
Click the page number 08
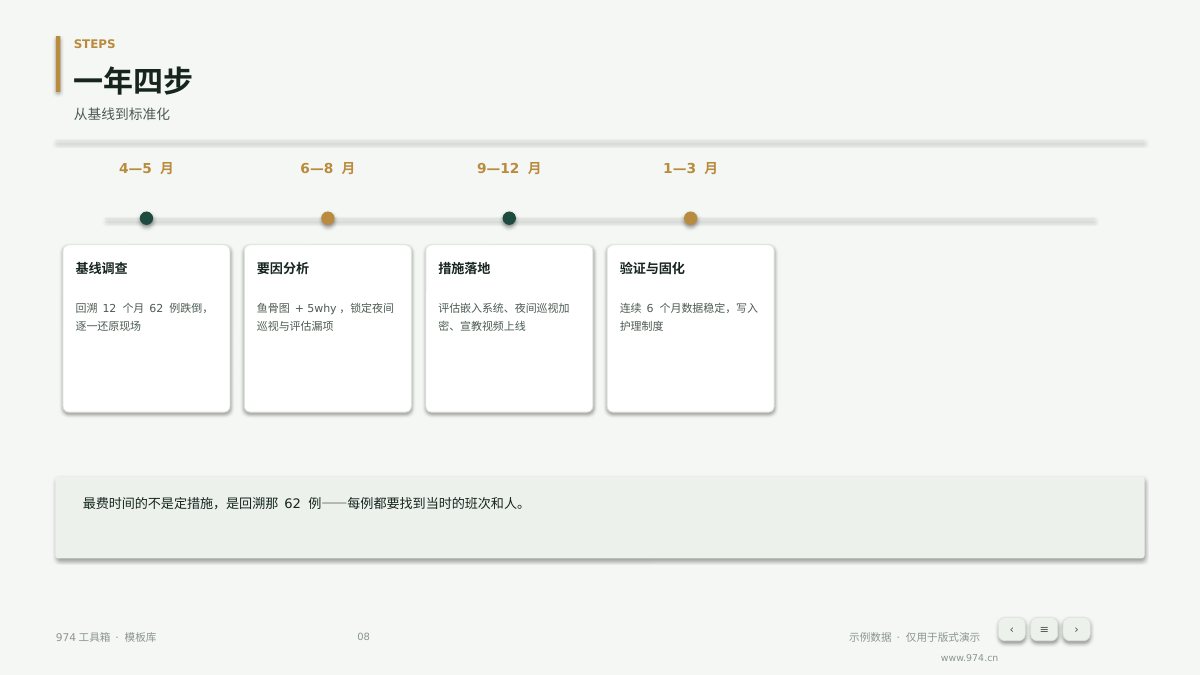click(x=363, y=637)
